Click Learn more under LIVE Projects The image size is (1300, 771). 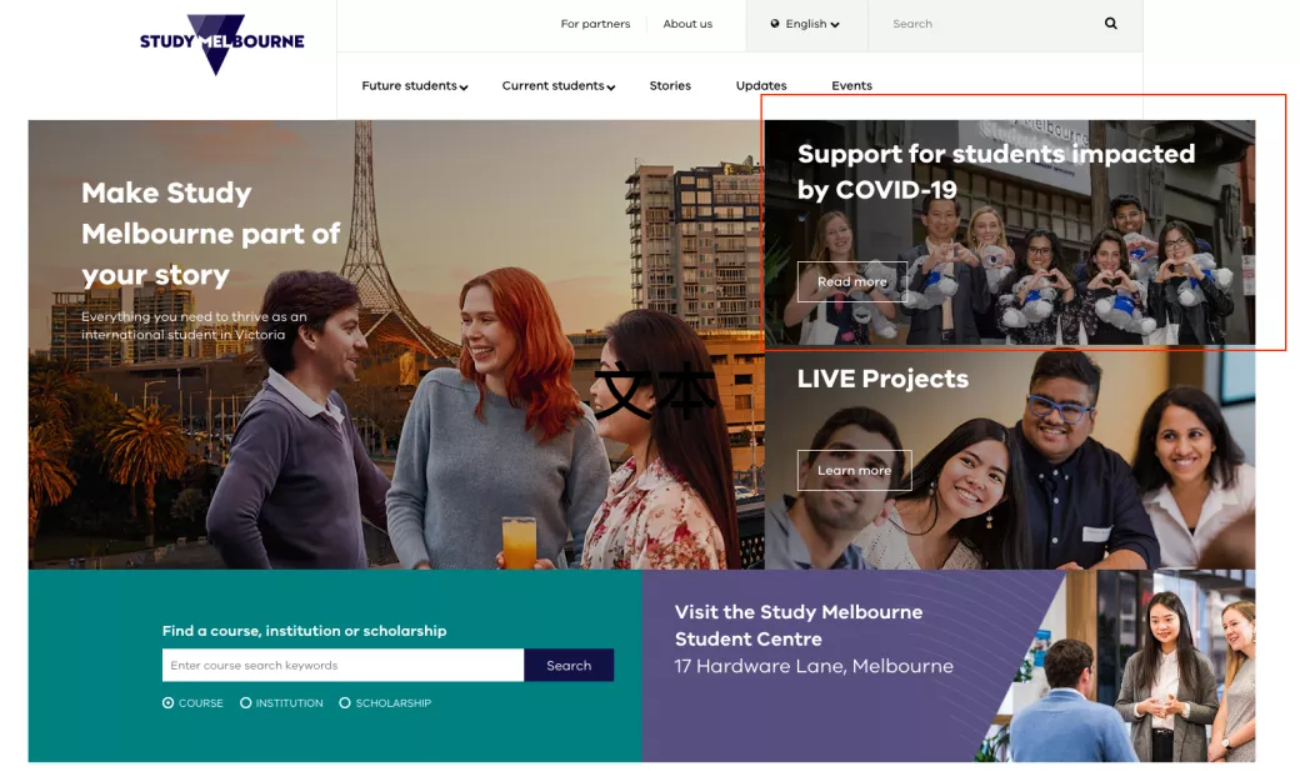pos(854,470)
